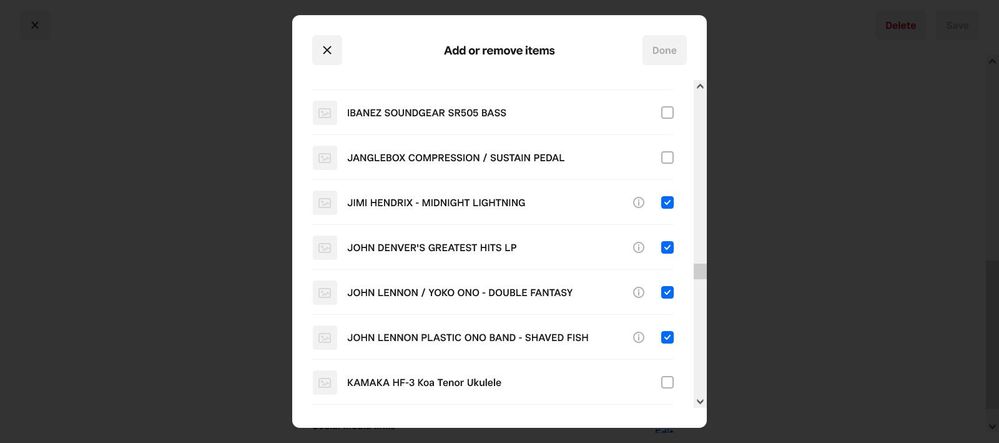999x443 pixels.
Task: Uncheck JIMI HENDRIX - MIDNIGHT LIGHTNING checkbox
Action: point(667,203)
